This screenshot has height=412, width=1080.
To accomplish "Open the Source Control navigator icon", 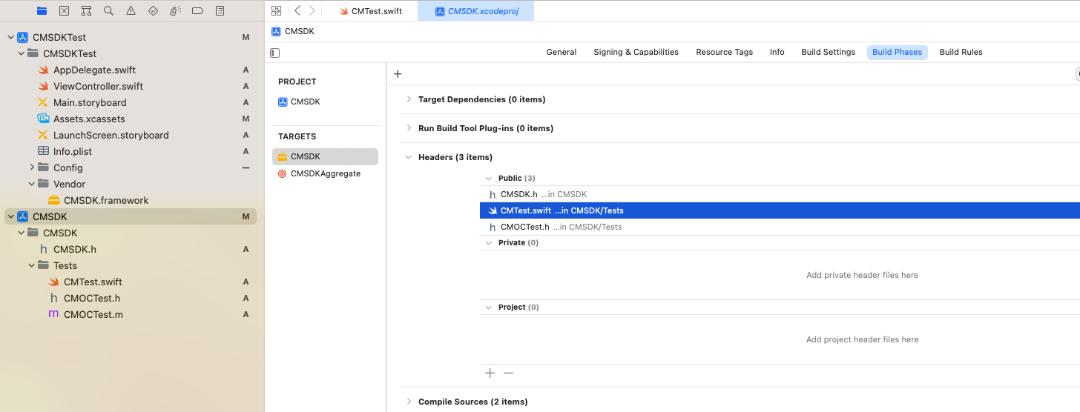I will pos(64,11).
